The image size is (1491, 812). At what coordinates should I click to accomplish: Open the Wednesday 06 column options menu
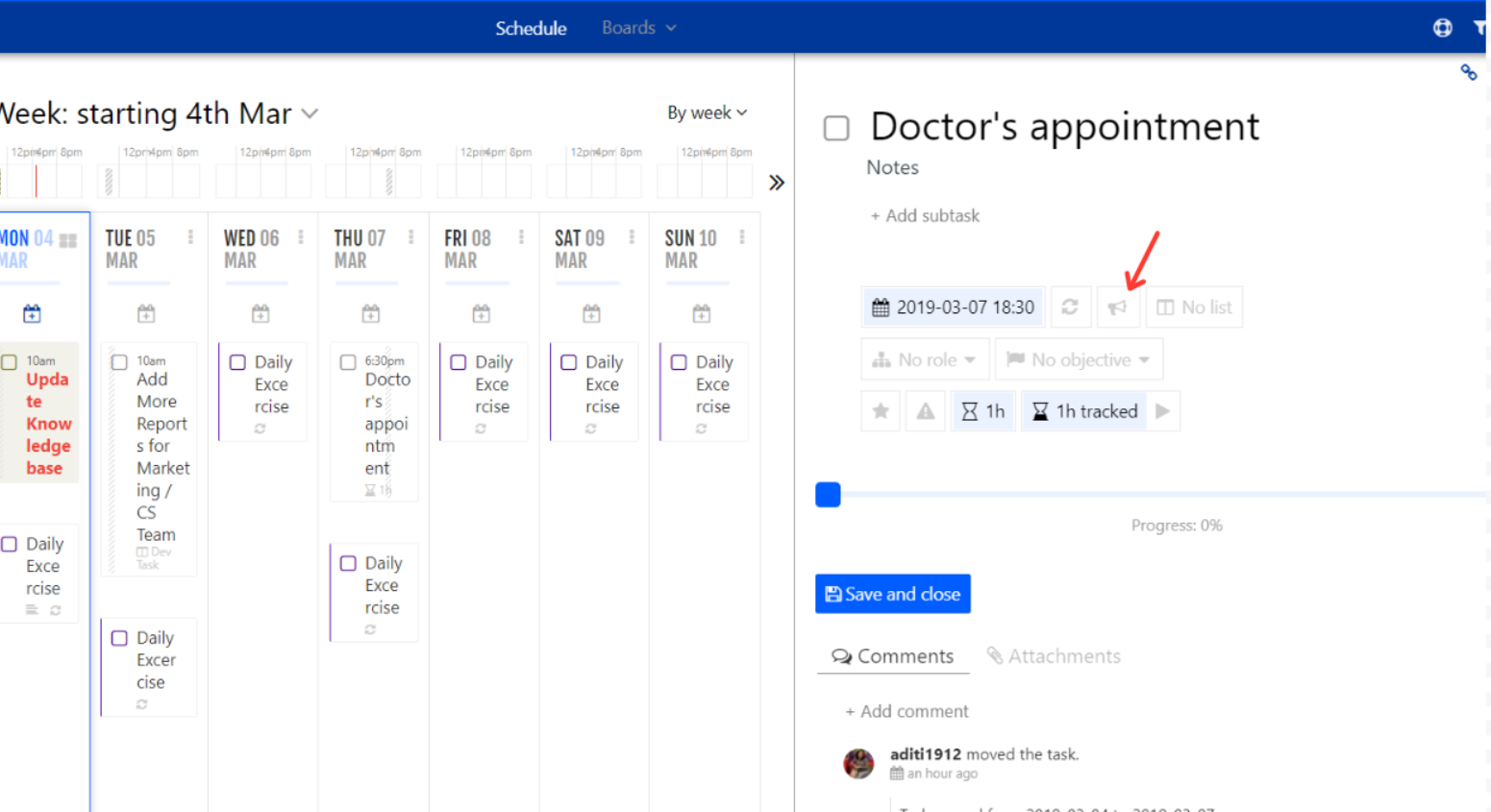[301, 237]
